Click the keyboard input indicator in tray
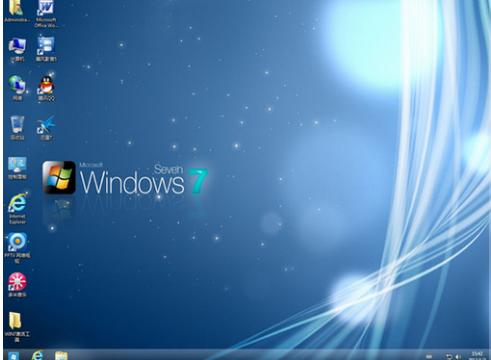 (x=429, y=356)
